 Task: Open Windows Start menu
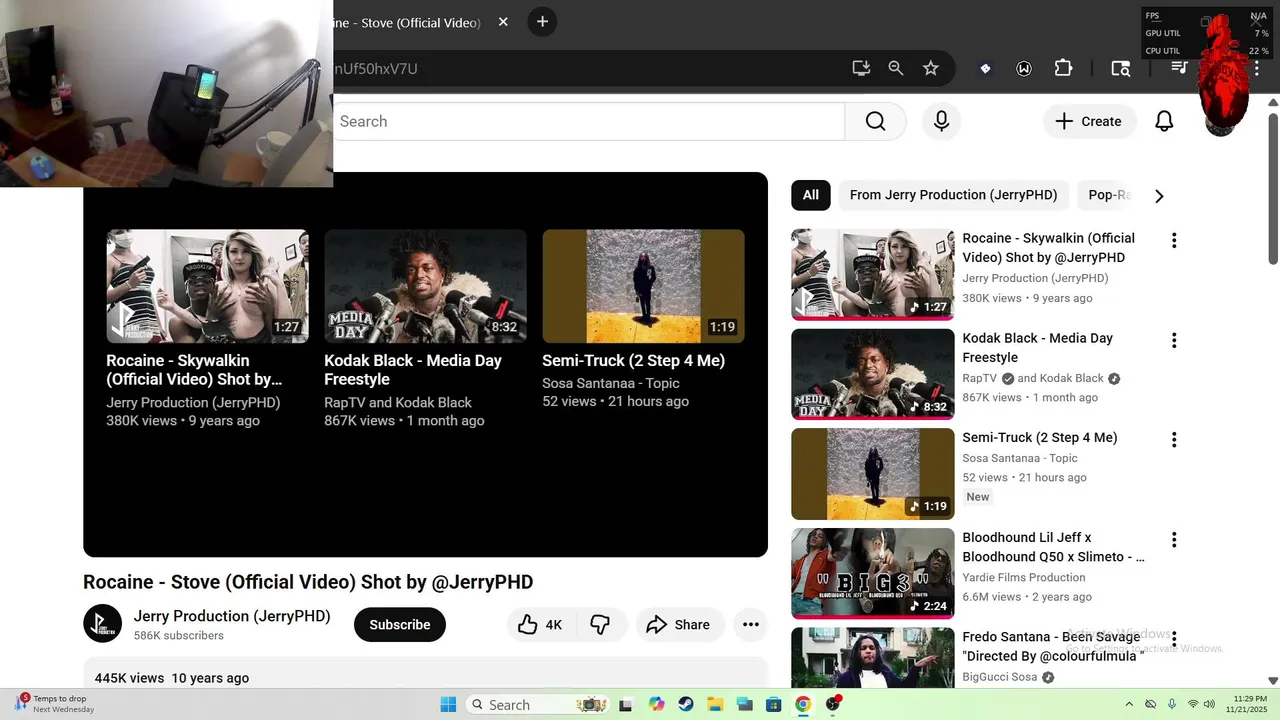(448, 704)
